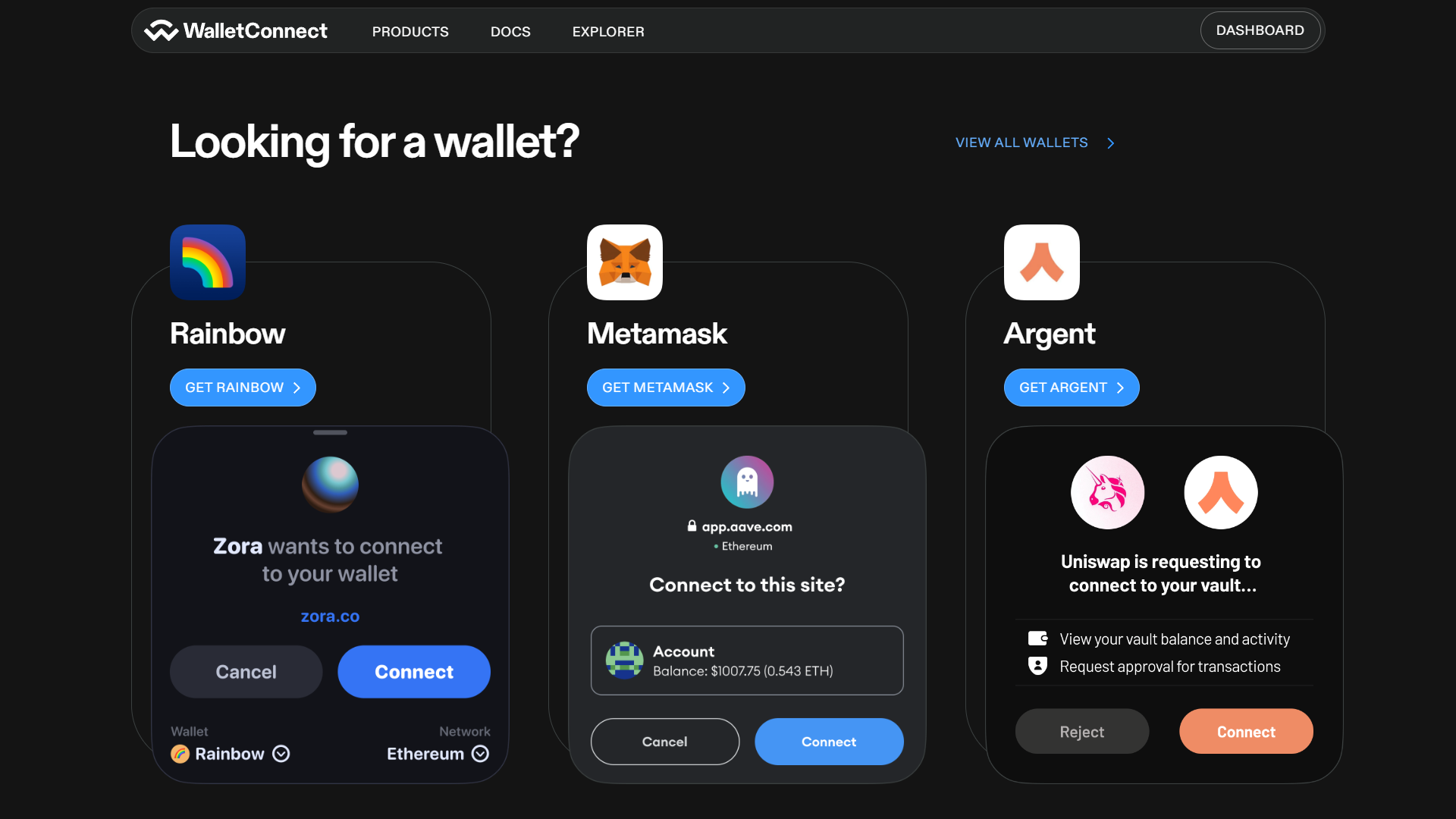Click the orange Connect button for Argent
The image size is (1456, 819).
pyautogui.click(x=1246, y=731)
